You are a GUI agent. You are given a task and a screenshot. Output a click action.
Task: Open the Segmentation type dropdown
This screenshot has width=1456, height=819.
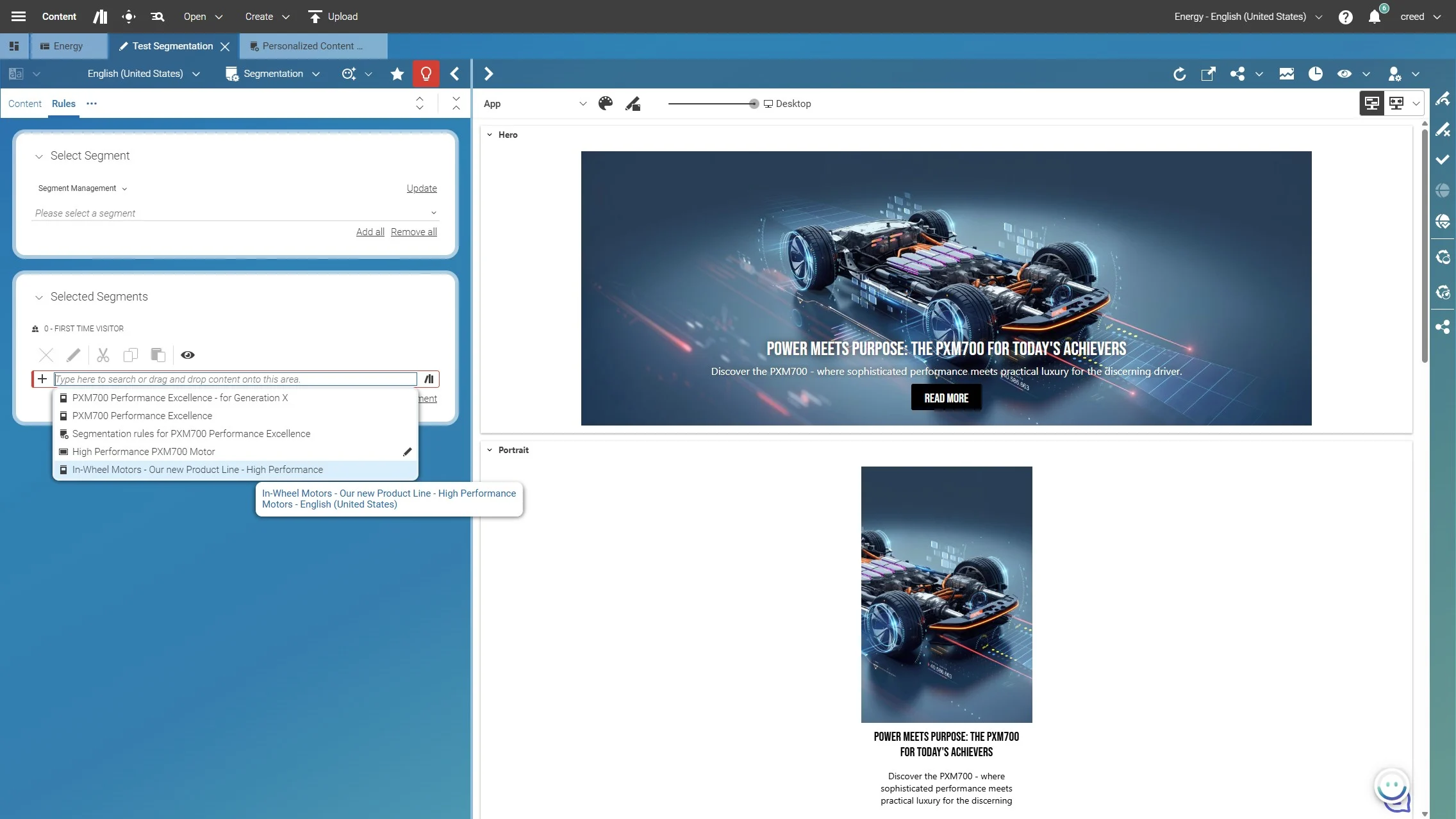273,74
